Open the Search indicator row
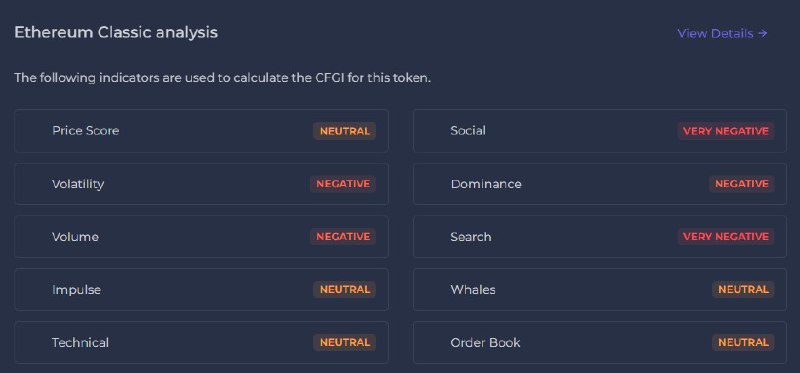The width and height of the screenshot is (800, 373). pos(600,237)
